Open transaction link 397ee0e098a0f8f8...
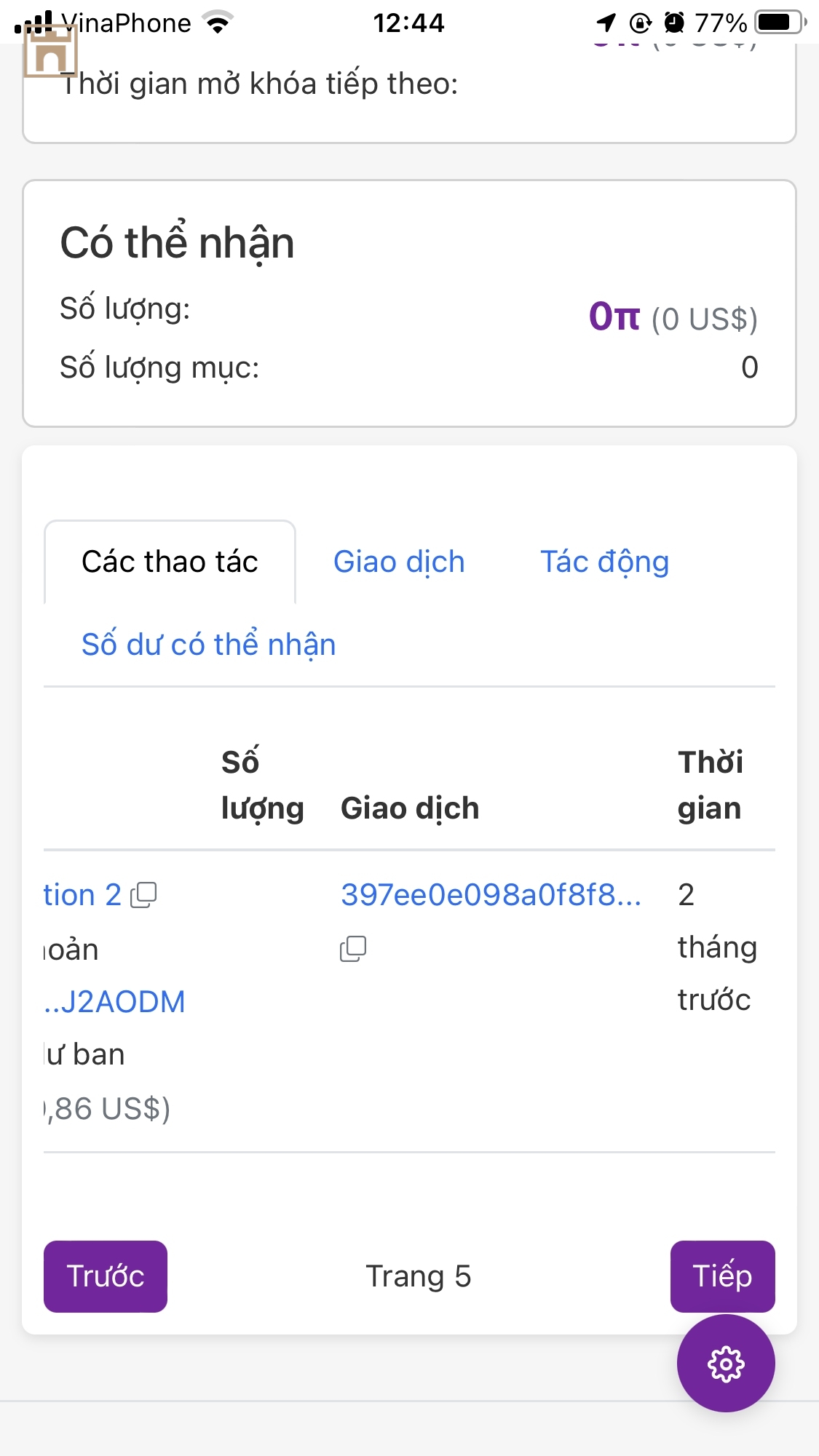819x1456 pixels. click(x=491, y=895)
